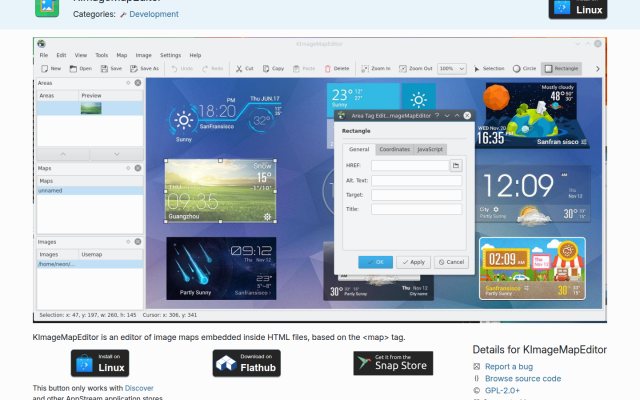The width and height of the screenshot is (640, 400).
Task: Close the Areas panel
Action: click(x=138, y=83)
